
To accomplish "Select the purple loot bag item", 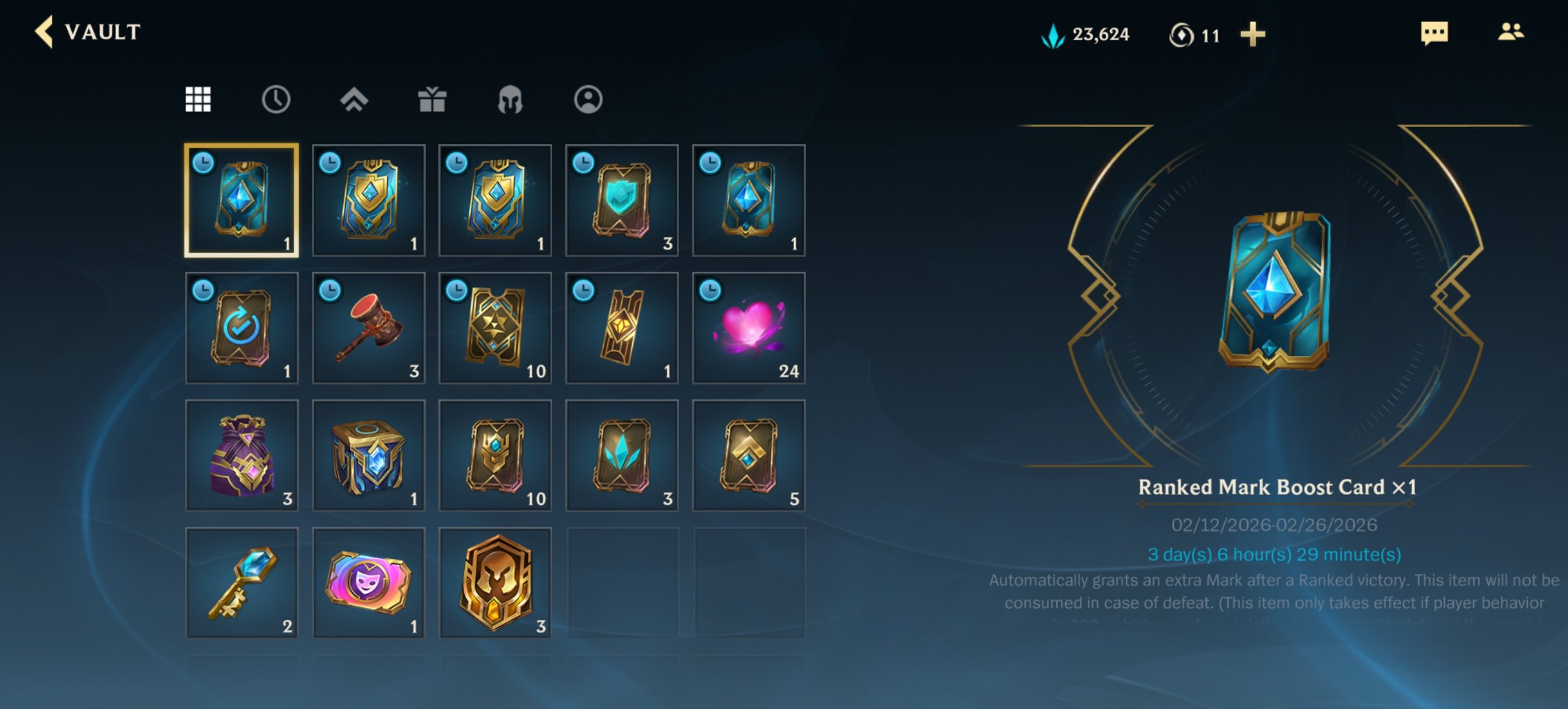I will pos(242,455).
